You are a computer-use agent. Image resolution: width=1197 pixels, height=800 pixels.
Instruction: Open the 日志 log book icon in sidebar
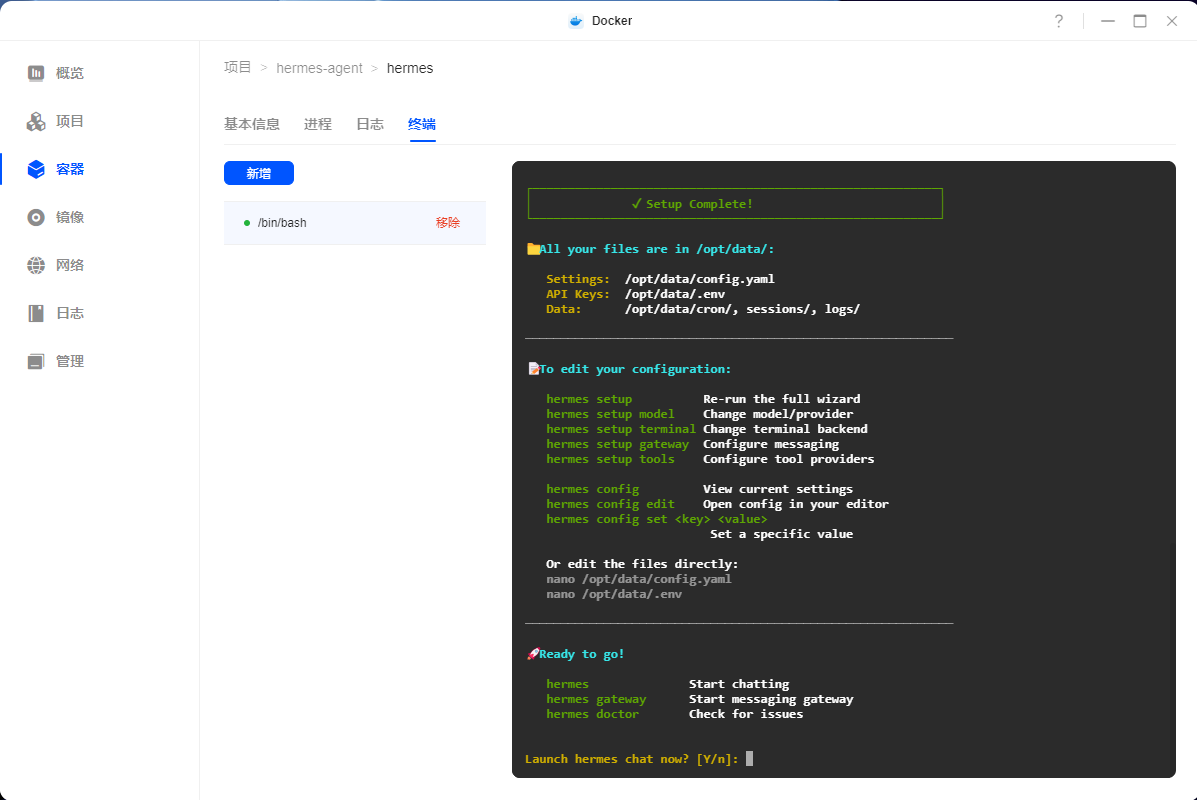36,314
